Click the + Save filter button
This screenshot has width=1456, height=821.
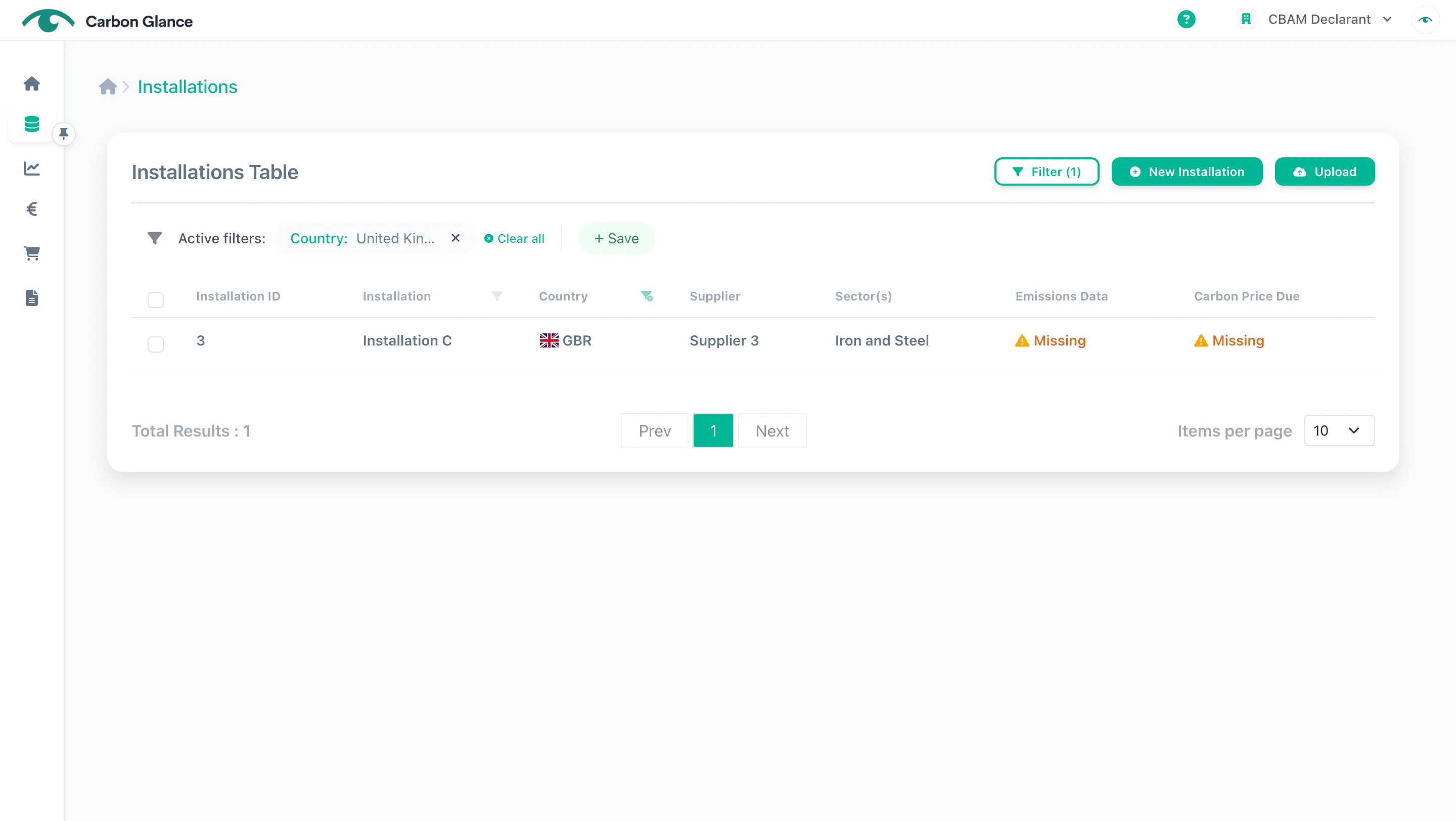coord(616,239)
